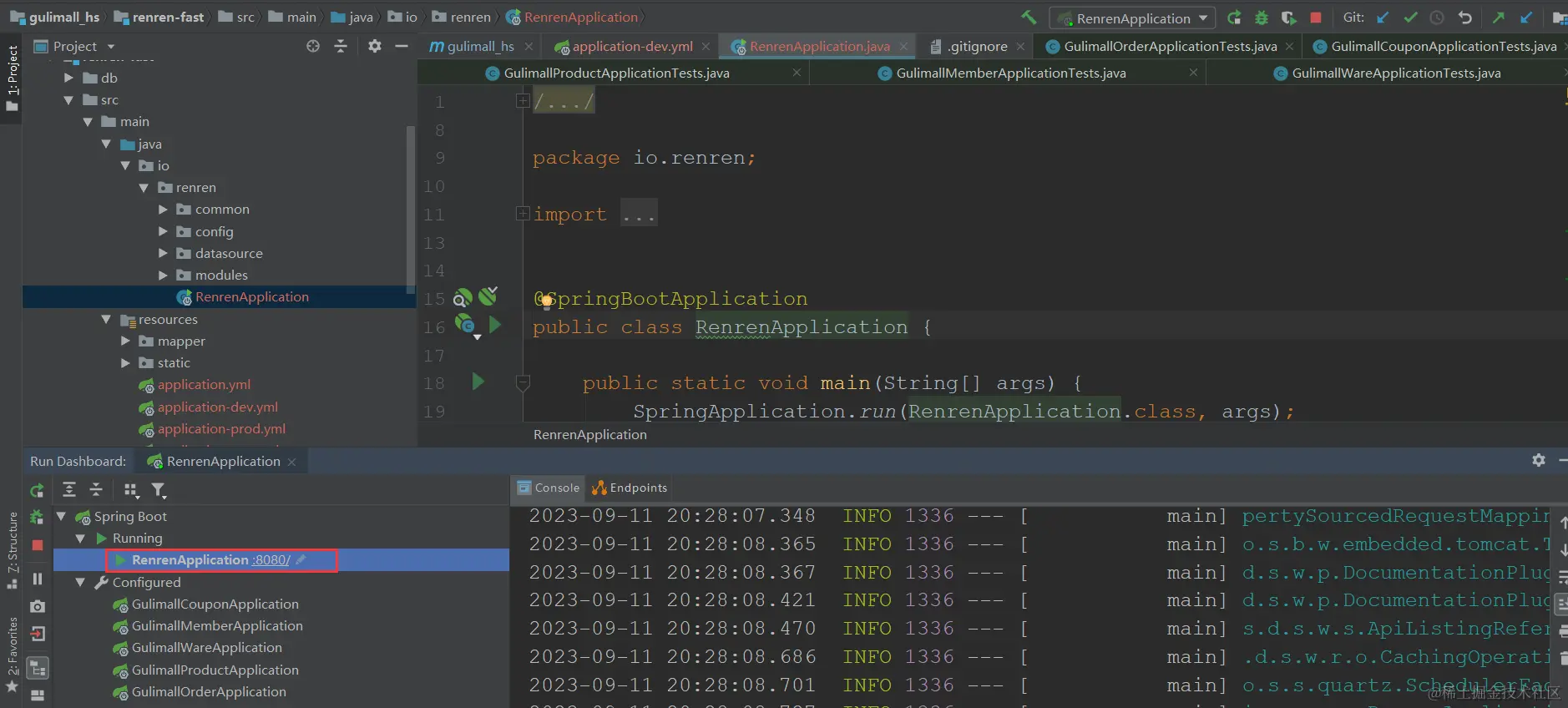Expand the folded comment block on line 1
The image size is (1568, 708).
(523, 101)
